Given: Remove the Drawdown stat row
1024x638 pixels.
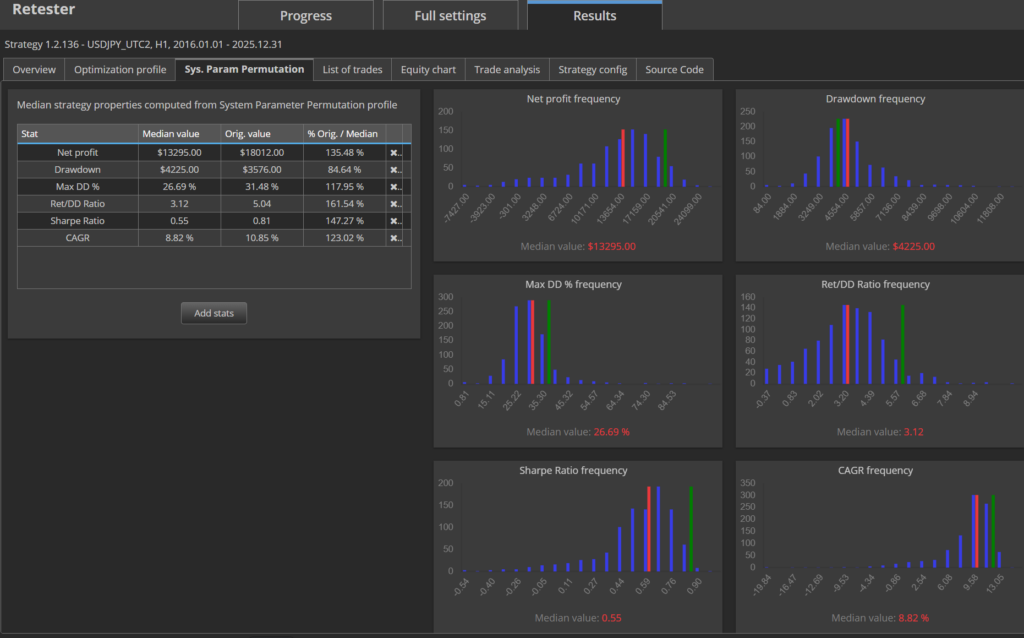Looking at the screenshot, I should click(x=394, y=170).
